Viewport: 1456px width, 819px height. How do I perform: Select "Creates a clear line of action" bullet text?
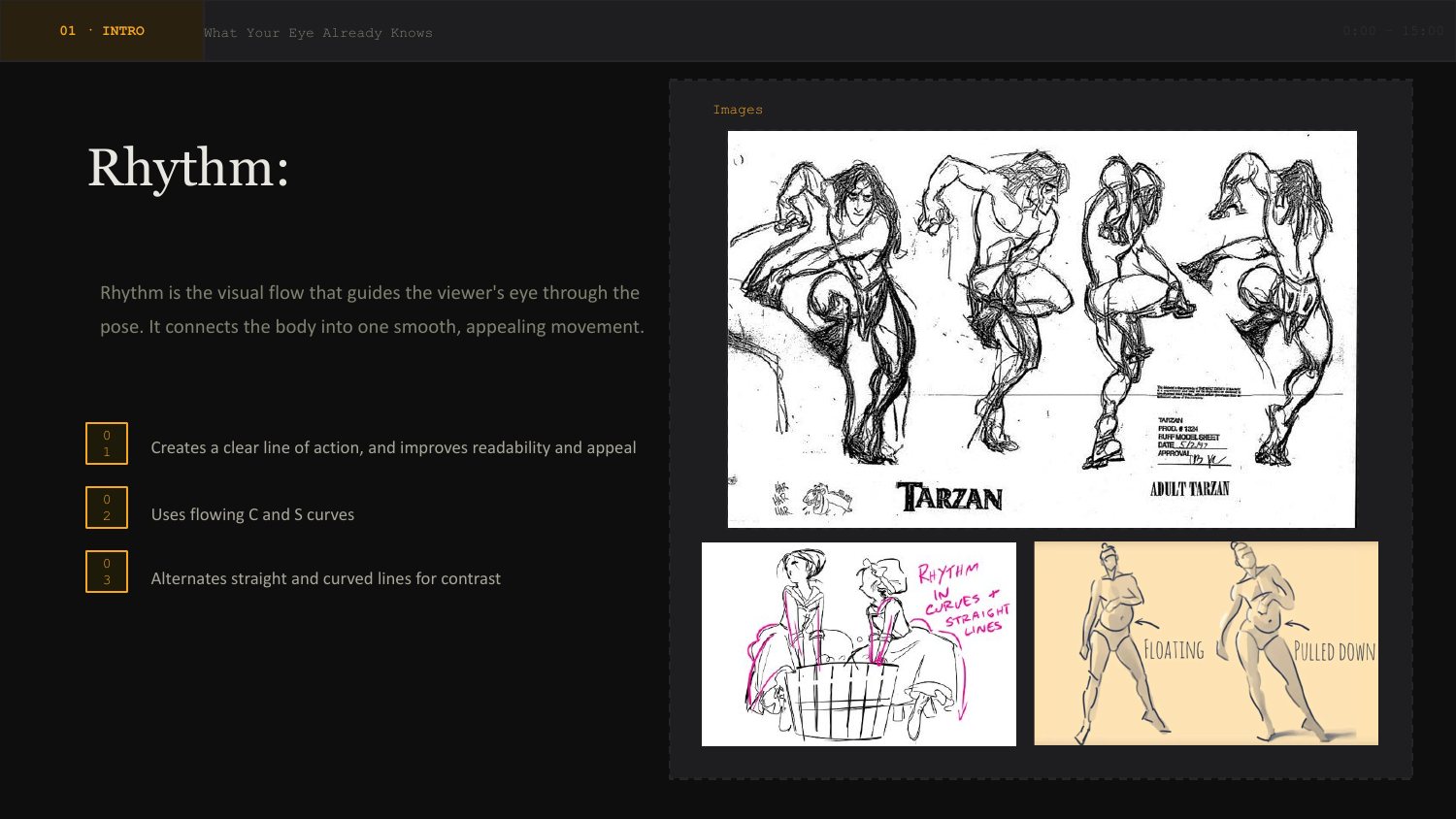[393, 447]
